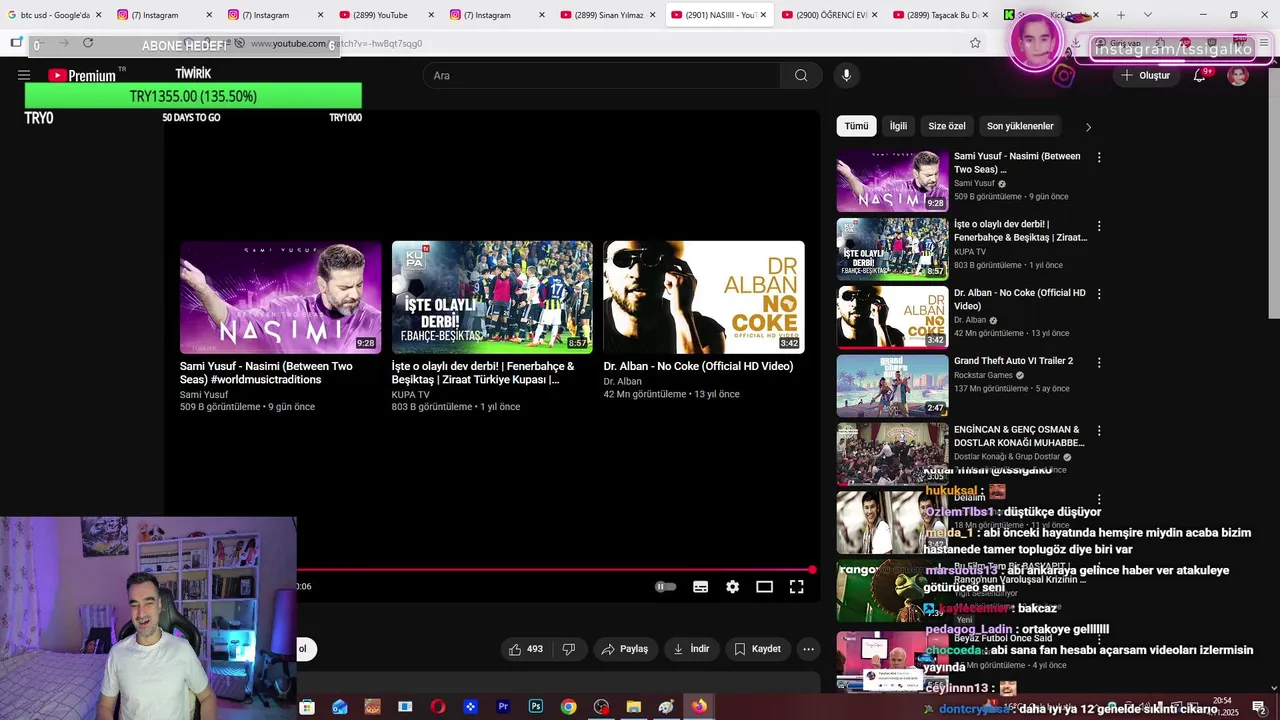Image resolution: width=1280 pixels, height=720 pixels.
Task: Save video with the Kaydet button
Action: pos(757,649)
